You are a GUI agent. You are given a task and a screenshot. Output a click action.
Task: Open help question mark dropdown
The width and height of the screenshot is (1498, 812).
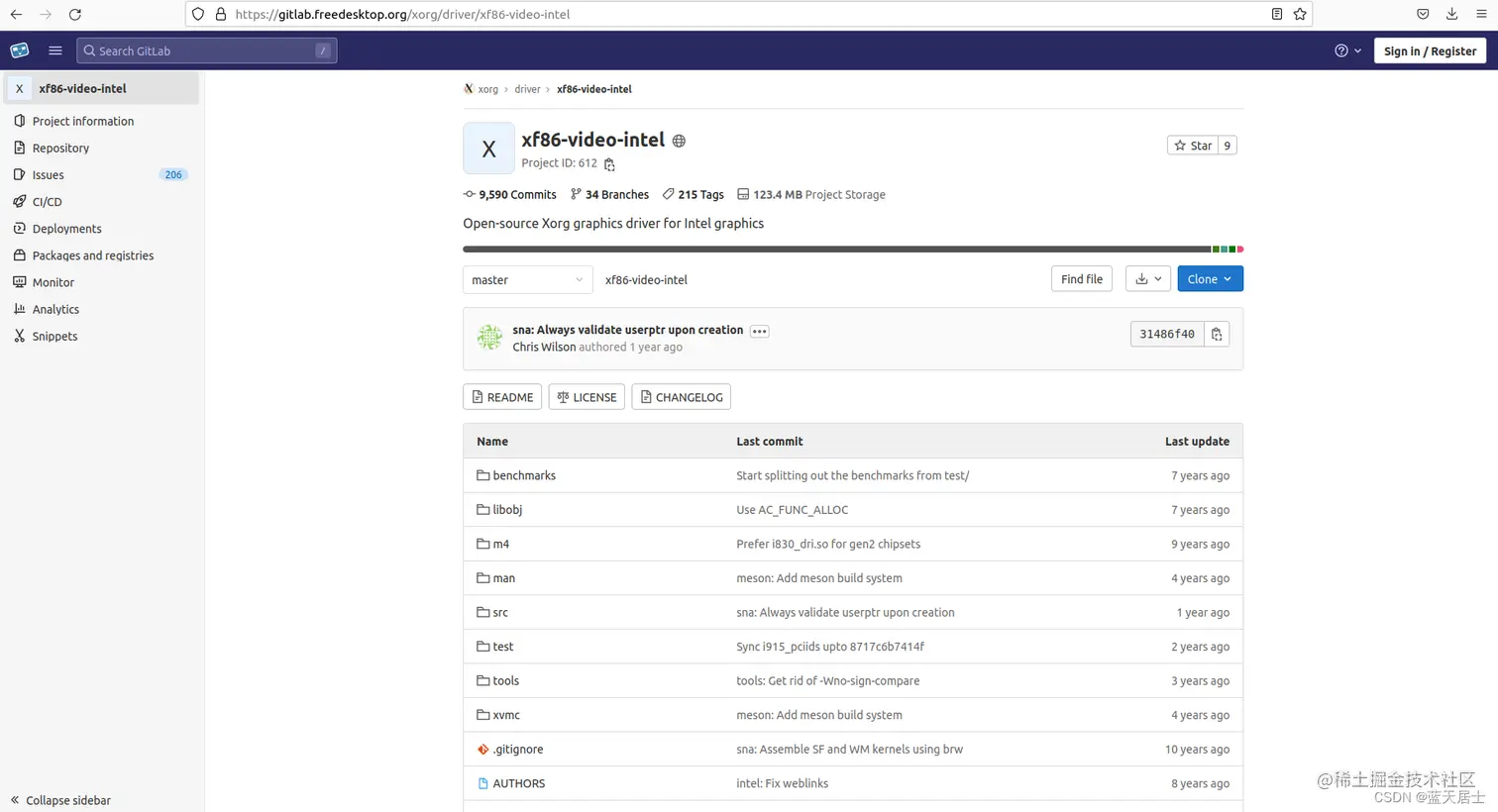pos(1347,51)
